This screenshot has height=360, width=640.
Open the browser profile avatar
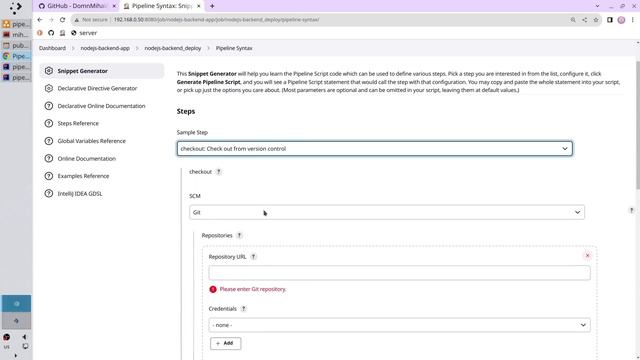(x=621, y=20)
